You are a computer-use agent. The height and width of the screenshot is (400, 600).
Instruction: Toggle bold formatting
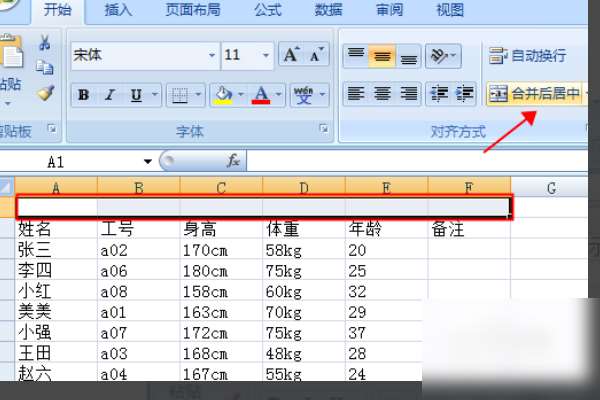pyautogui.click(x=83, y=95)
